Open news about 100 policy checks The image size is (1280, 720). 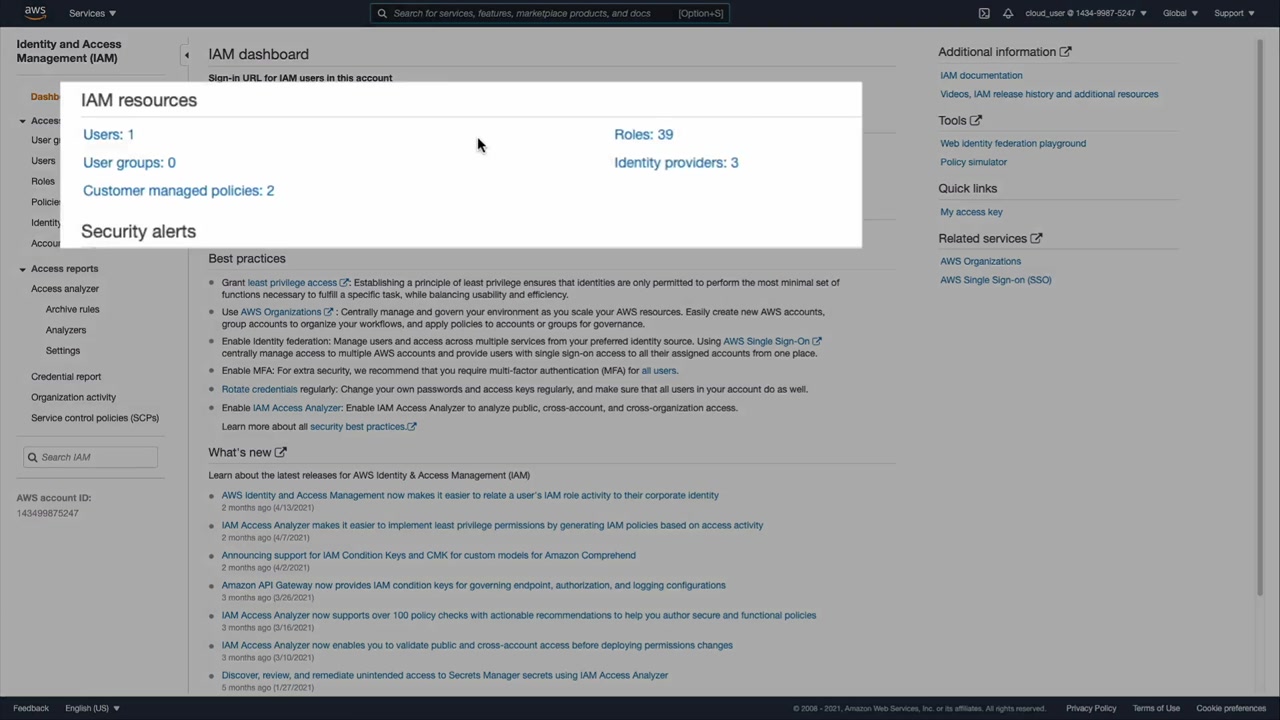(519, 615)
